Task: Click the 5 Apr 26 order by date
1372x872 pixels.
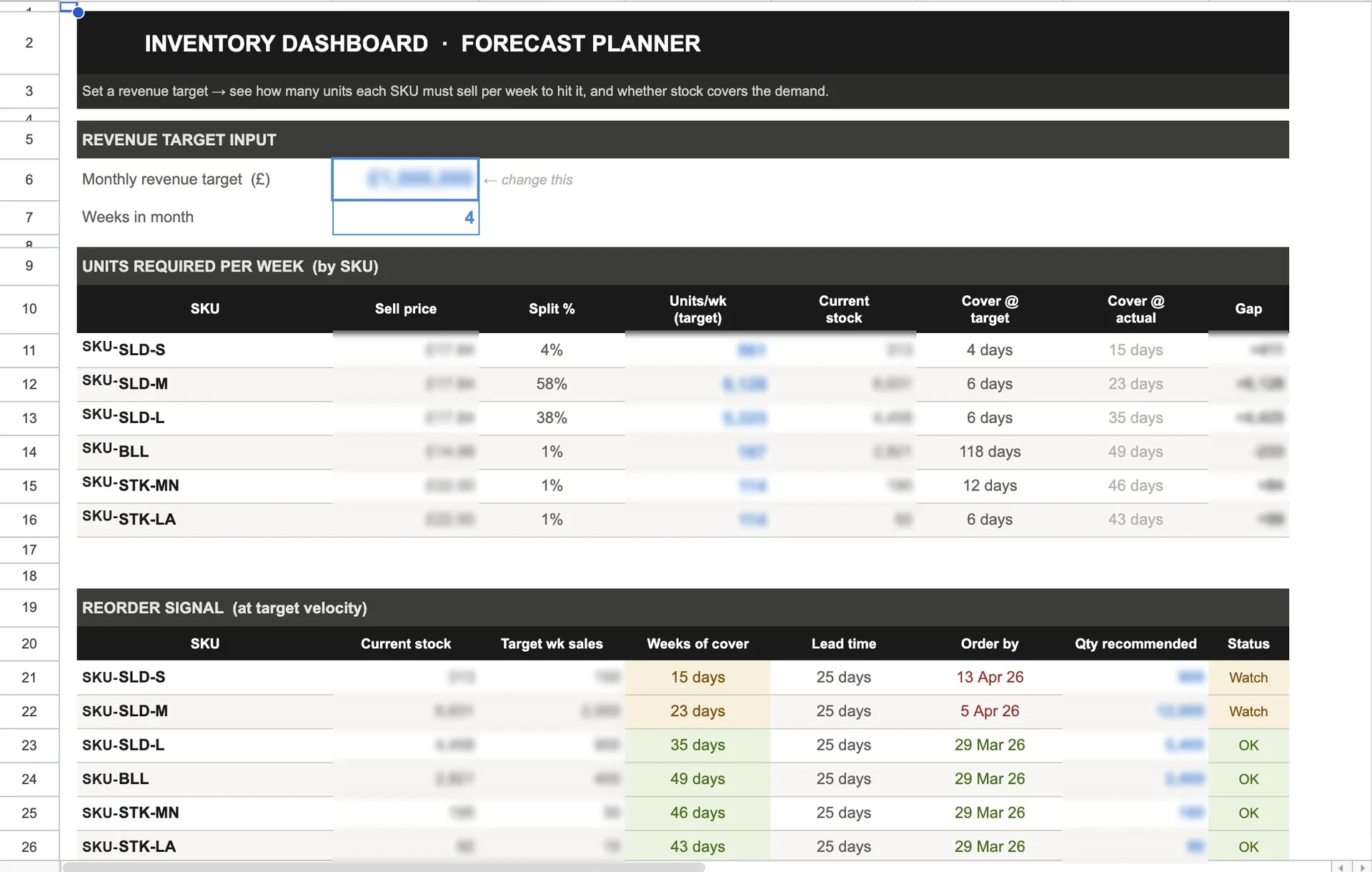Action: point(990,711)
